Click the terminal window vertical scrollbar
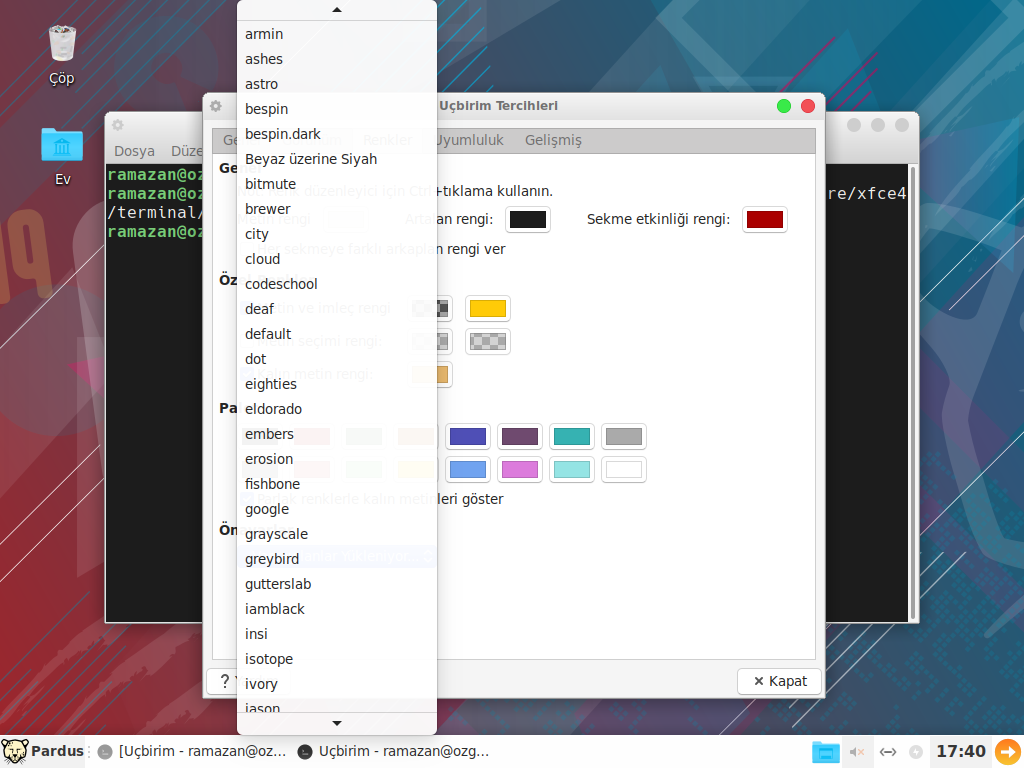Screen dimensions: 1024x768 912,393
